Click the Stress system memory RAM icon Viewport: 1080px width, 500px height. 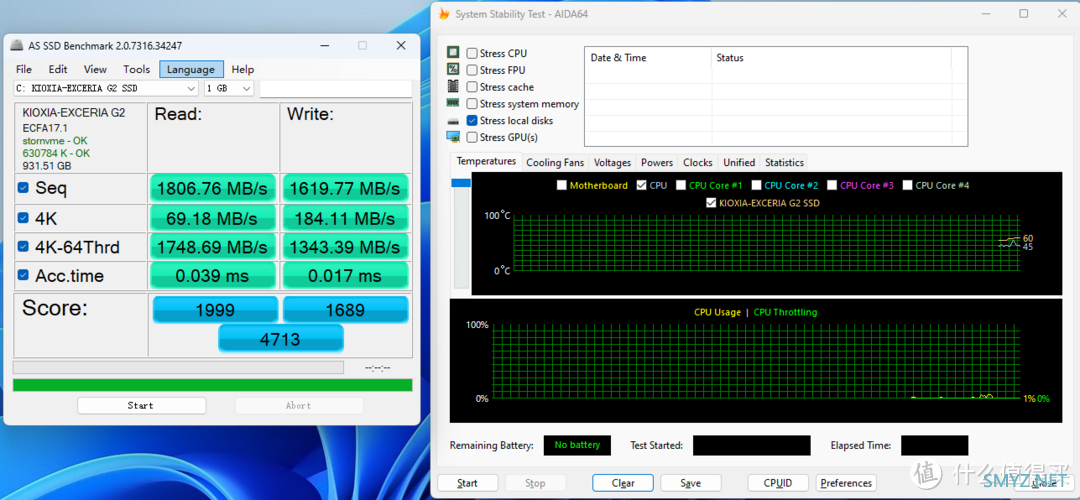click(453, 103)
